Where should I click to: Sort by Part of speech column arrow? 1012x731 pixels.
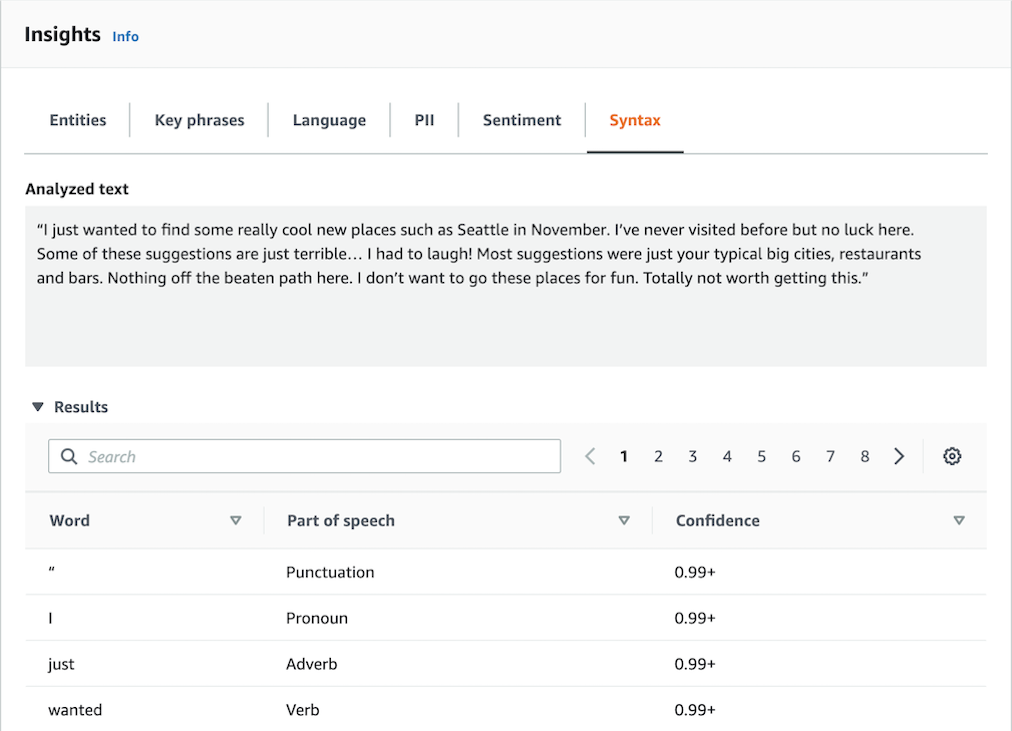click(x=624, y=520)
